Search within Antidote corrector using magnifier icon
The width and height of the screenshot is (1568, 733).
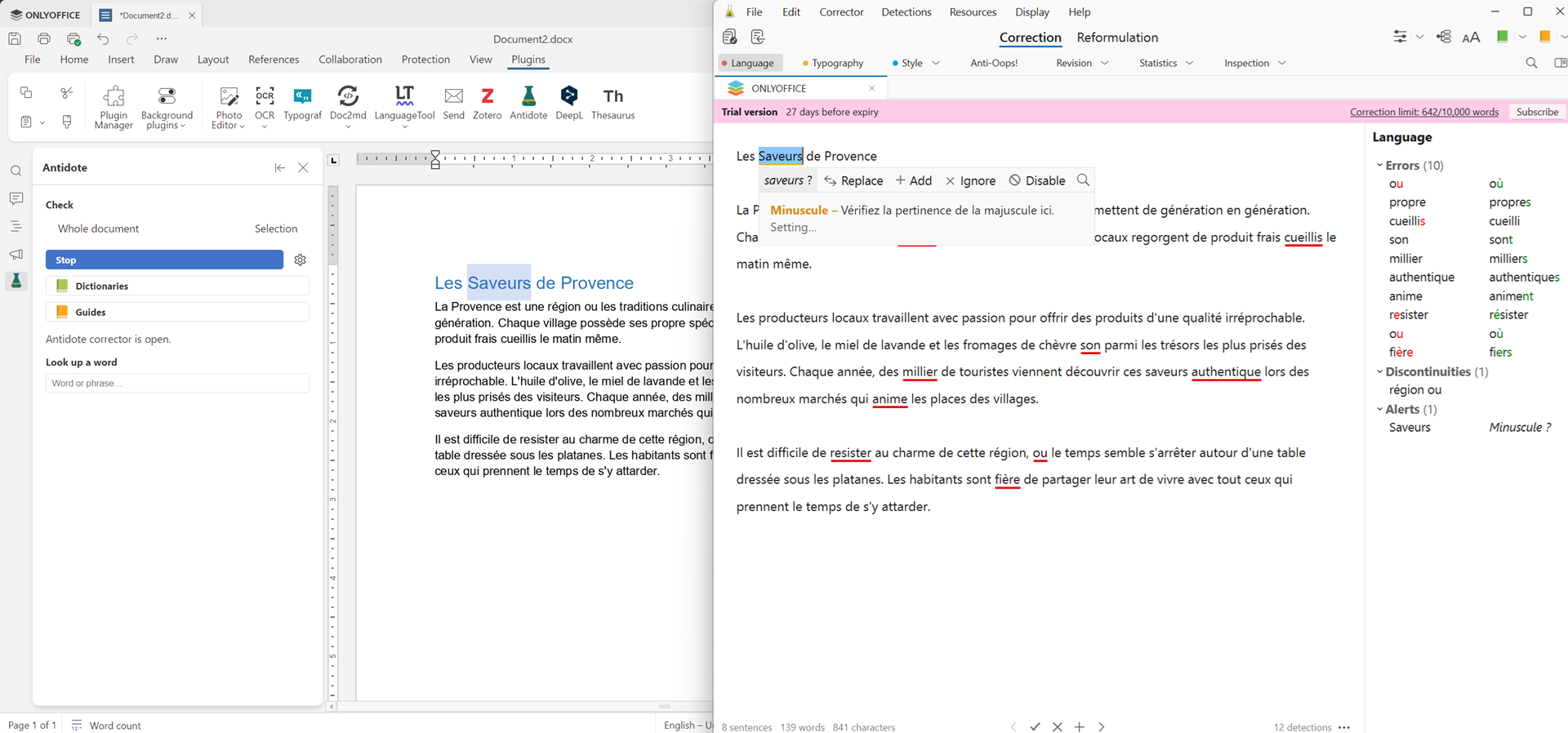click(x=1531, y=63)
